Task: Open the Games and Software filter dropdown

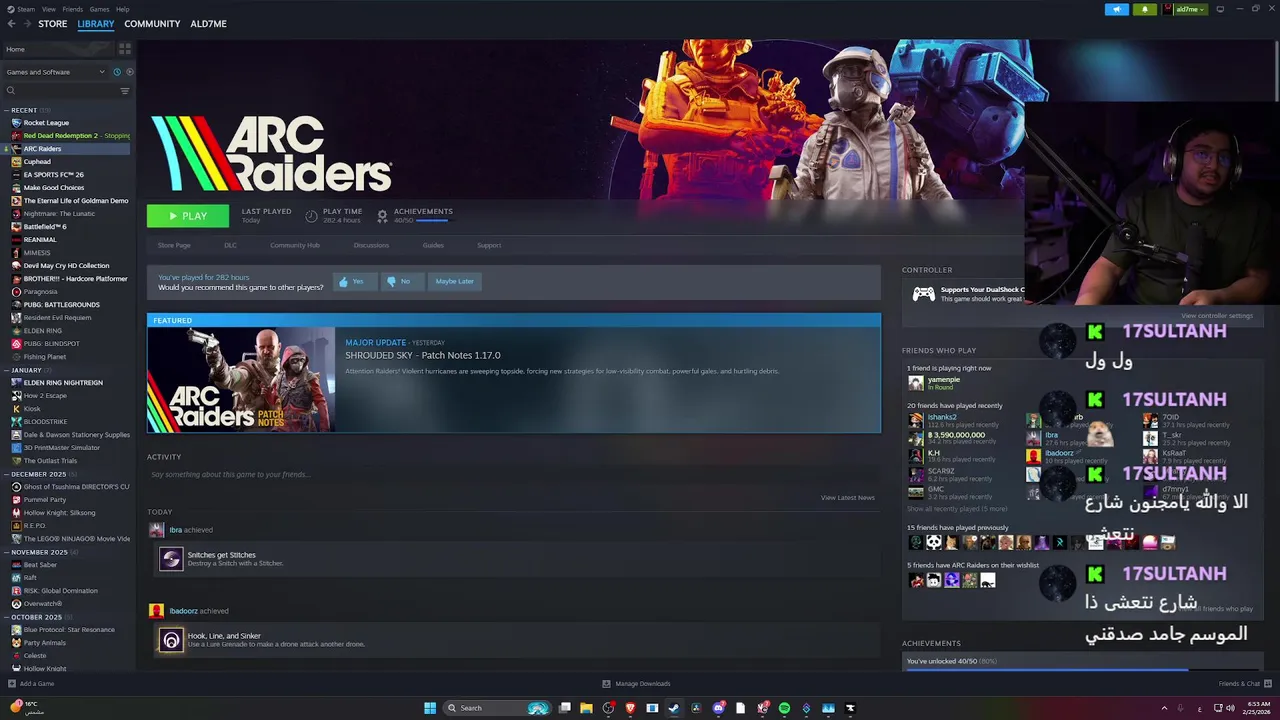Action: click(55, 72)
